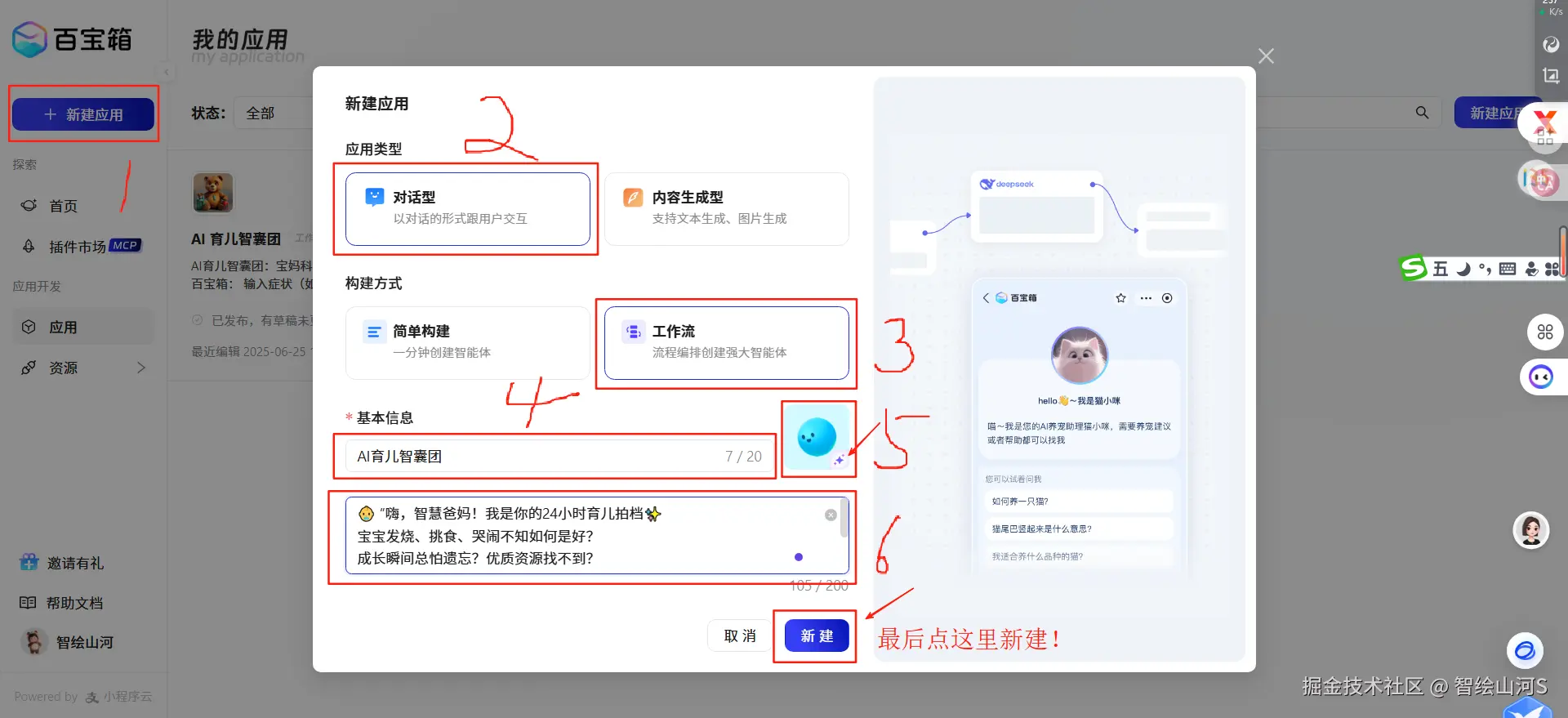Click the AI 育儿智囊团 bear app thumbnail
This screenshot has width=1568, height=718.
pyautogui.click(x=212, y=193)
